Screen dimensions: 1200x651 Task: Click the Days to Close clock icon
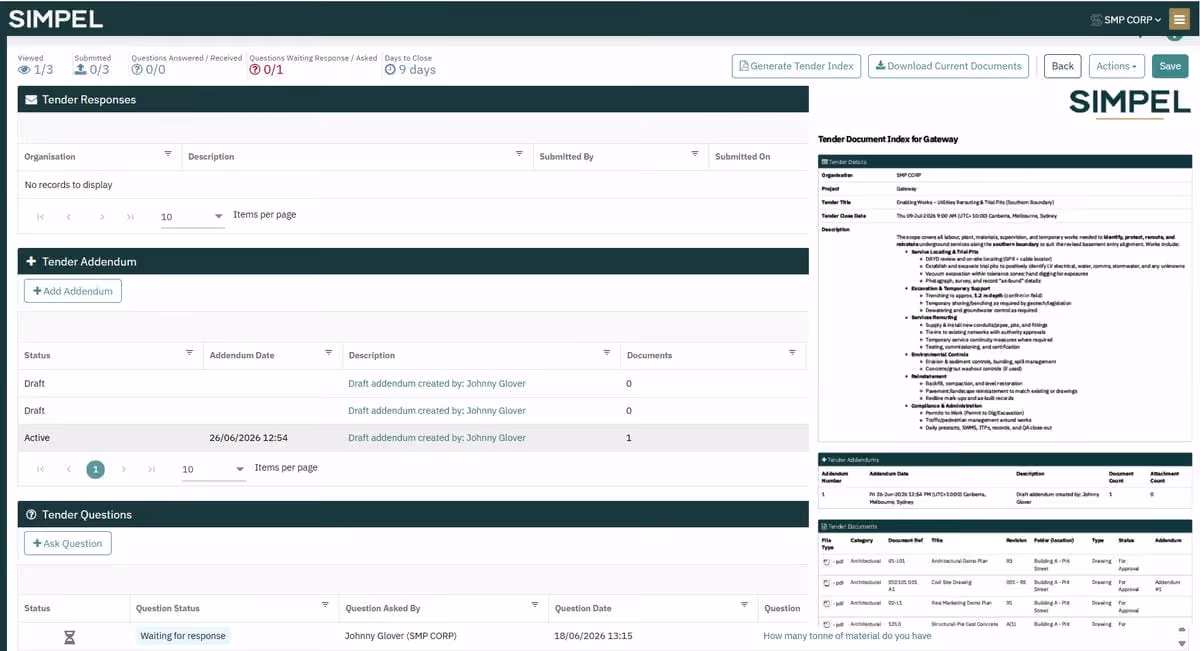click(x=391, y=70)
